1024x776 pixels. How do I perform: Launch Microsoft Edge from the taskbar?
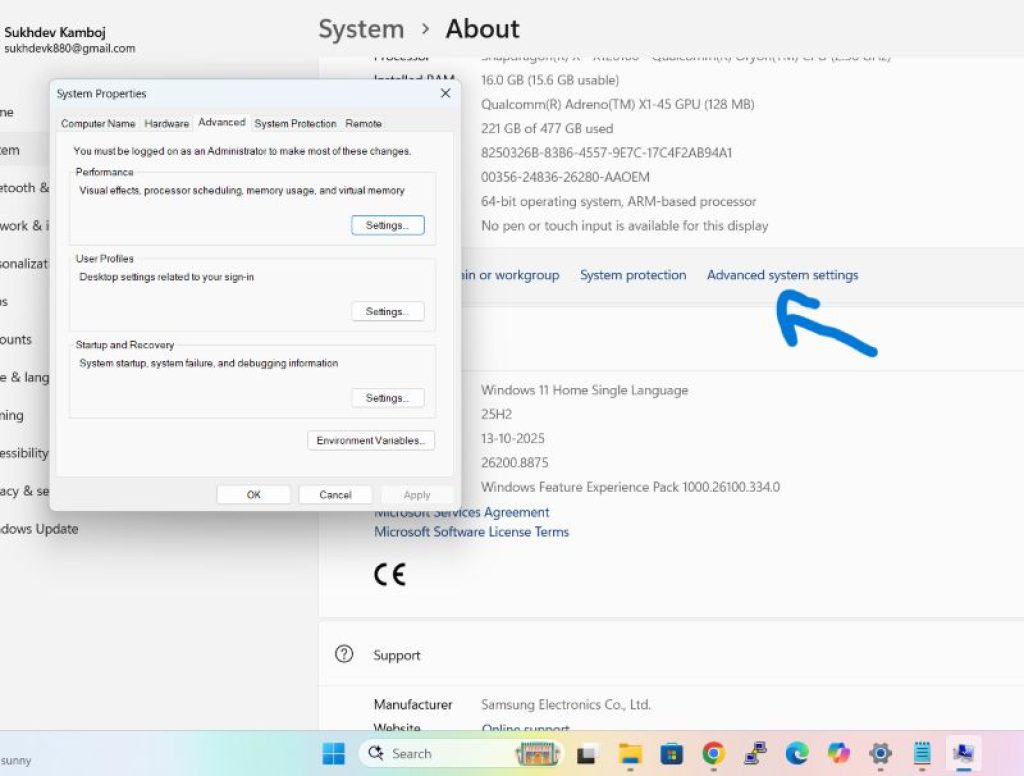(797, 754)
